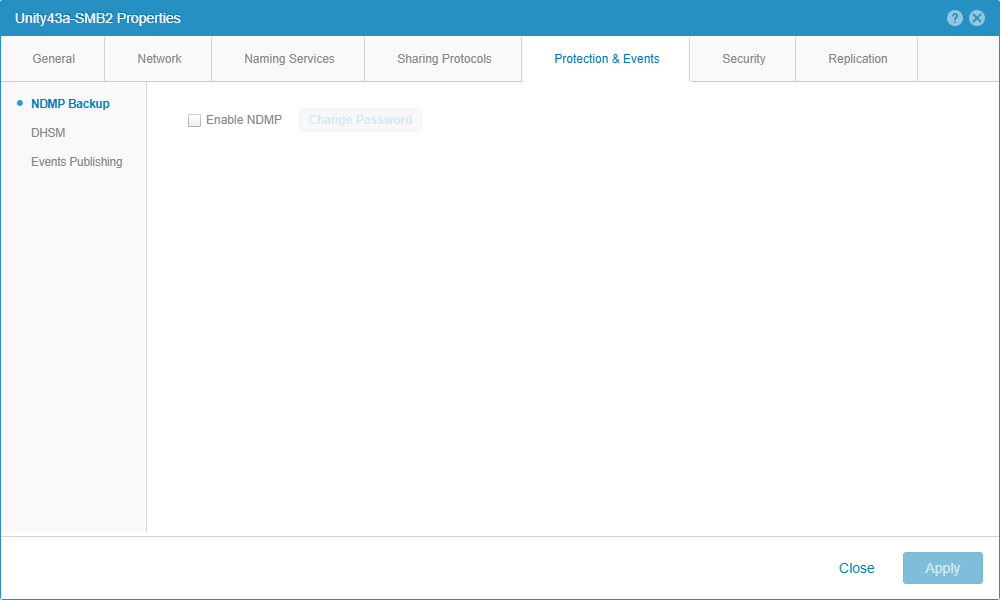The height and width of the screenshot is (600, 1000).
Task: Open help via the question mark icon
Action: click(955, 18)
